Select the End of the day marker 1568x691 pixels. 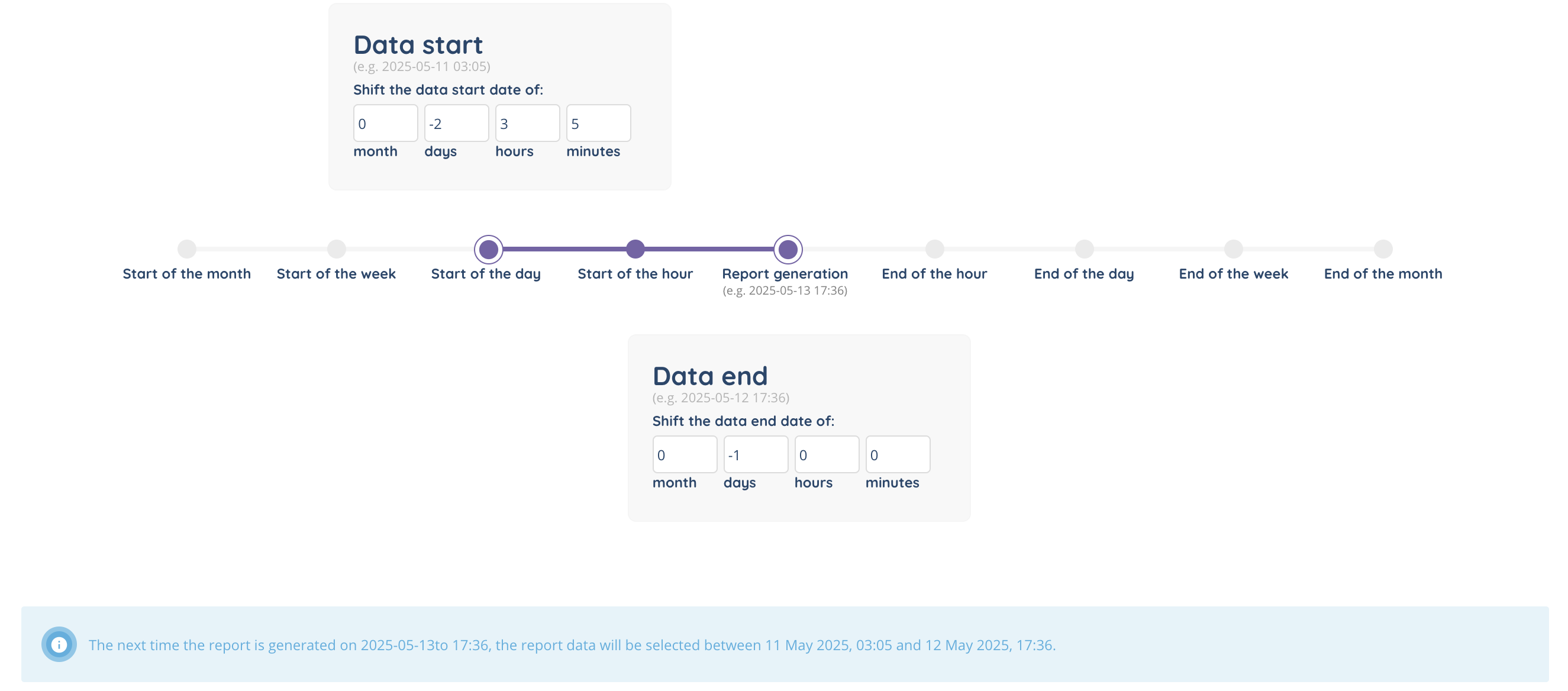(1084, 249)
